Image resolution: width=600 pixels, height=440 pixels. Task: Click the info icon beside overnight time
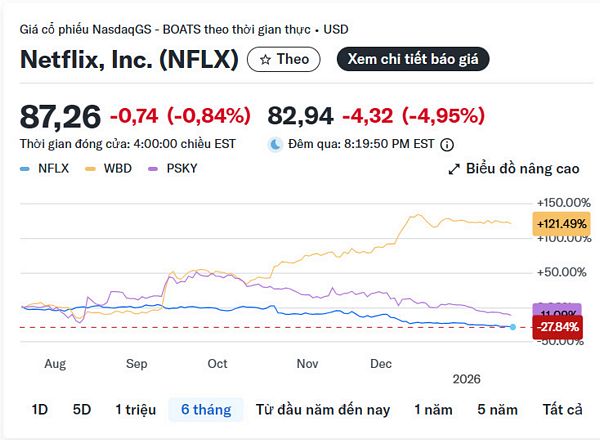tap(447, 144)
